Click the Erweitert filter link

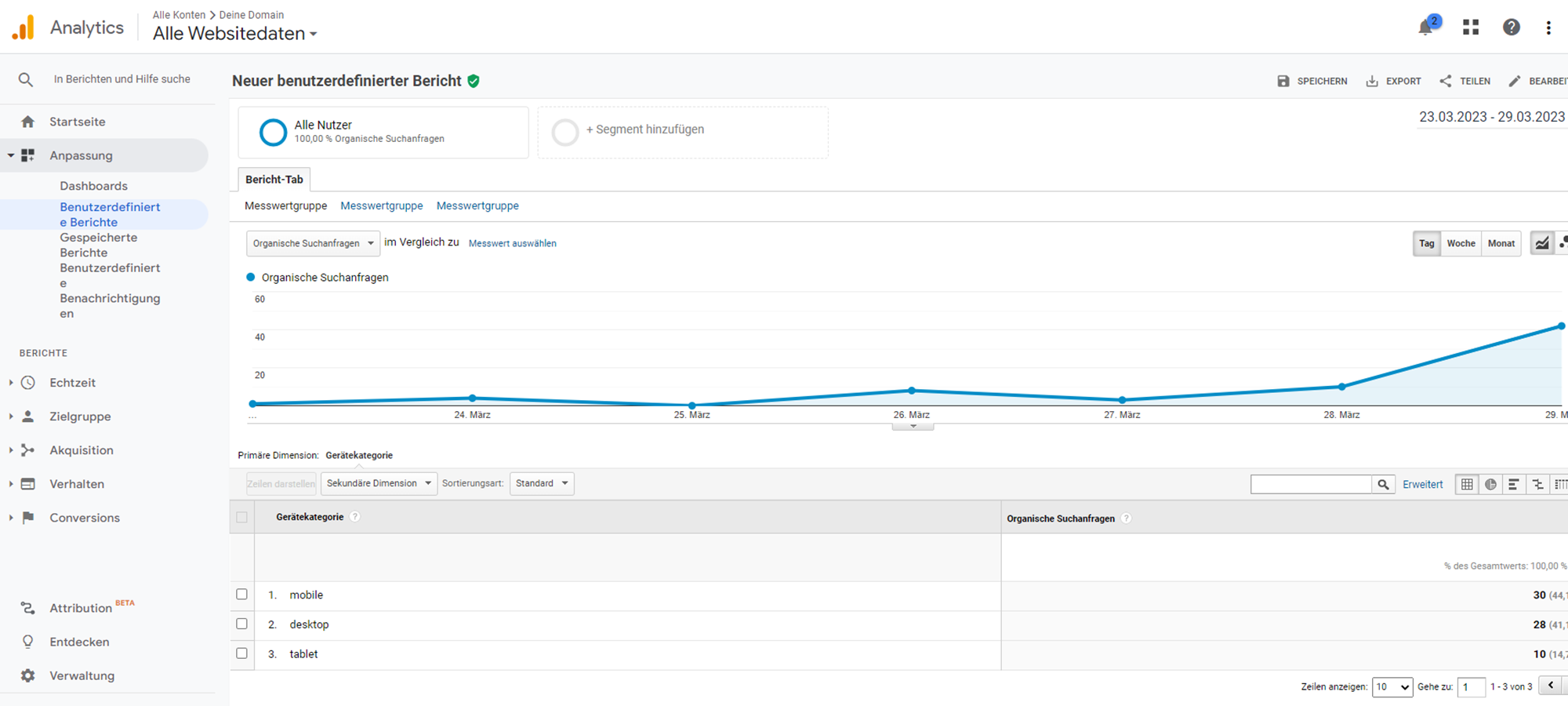click(x=1422, y=485)
